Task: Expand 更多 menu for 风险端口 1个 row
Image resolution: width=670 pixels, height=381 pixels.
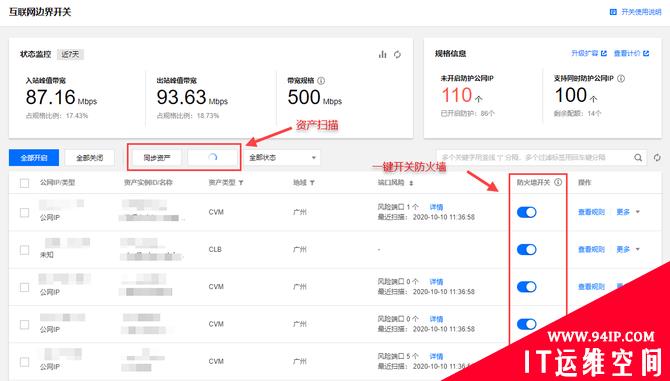Action: click(x=628, y=212)
